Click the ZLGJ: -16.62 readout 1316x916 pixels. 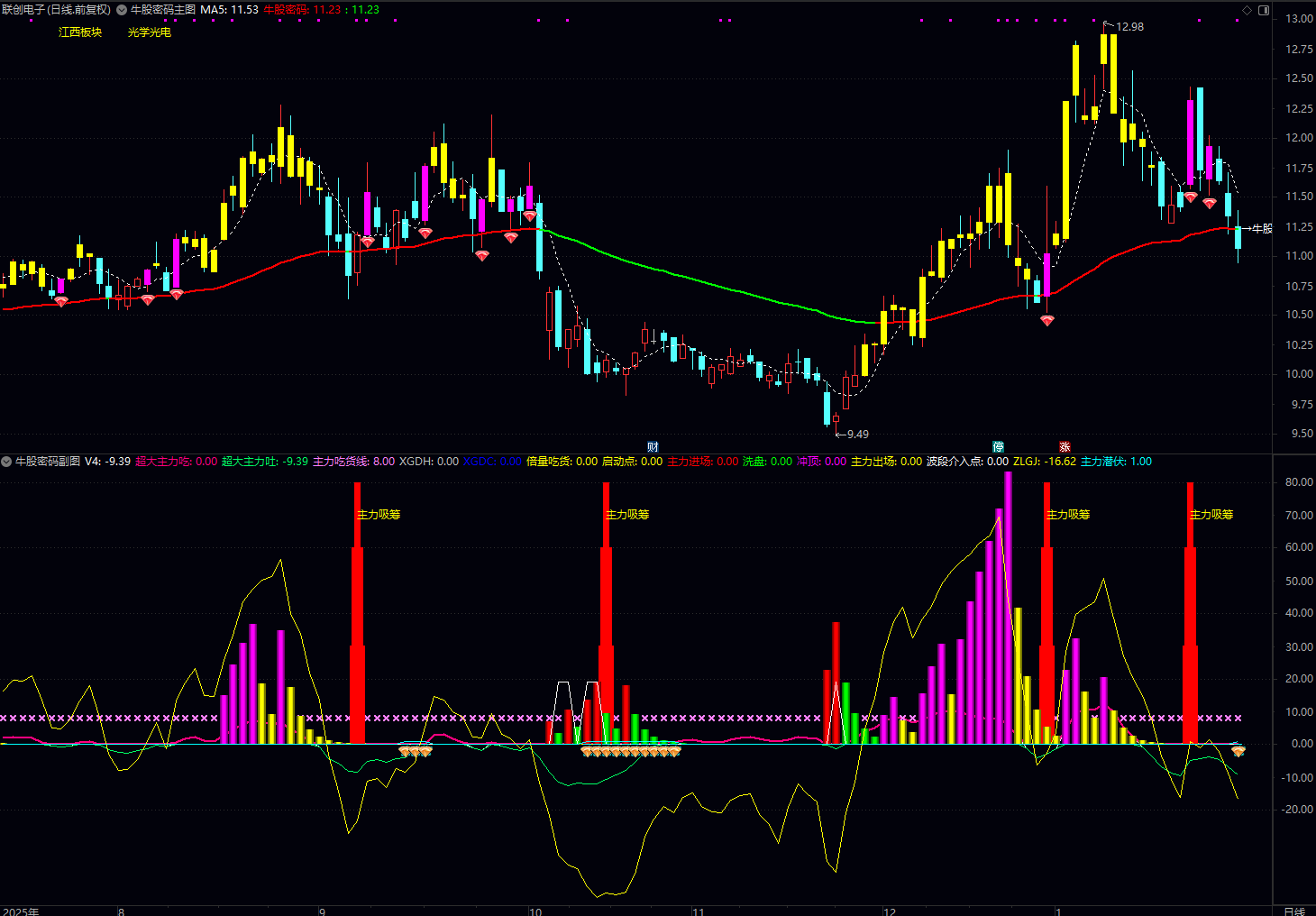[x=1045, y=462]
